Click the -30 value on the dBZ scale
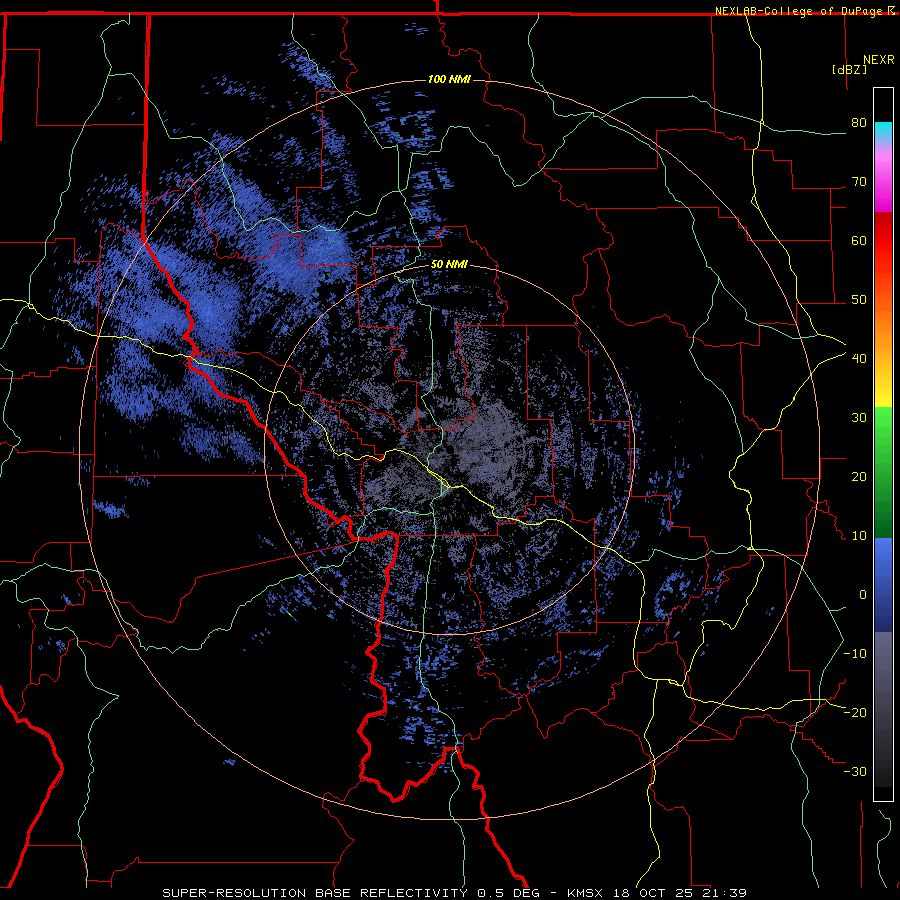Image resolution: width=900 pixels, height=900 pixels. pos(855,771)
